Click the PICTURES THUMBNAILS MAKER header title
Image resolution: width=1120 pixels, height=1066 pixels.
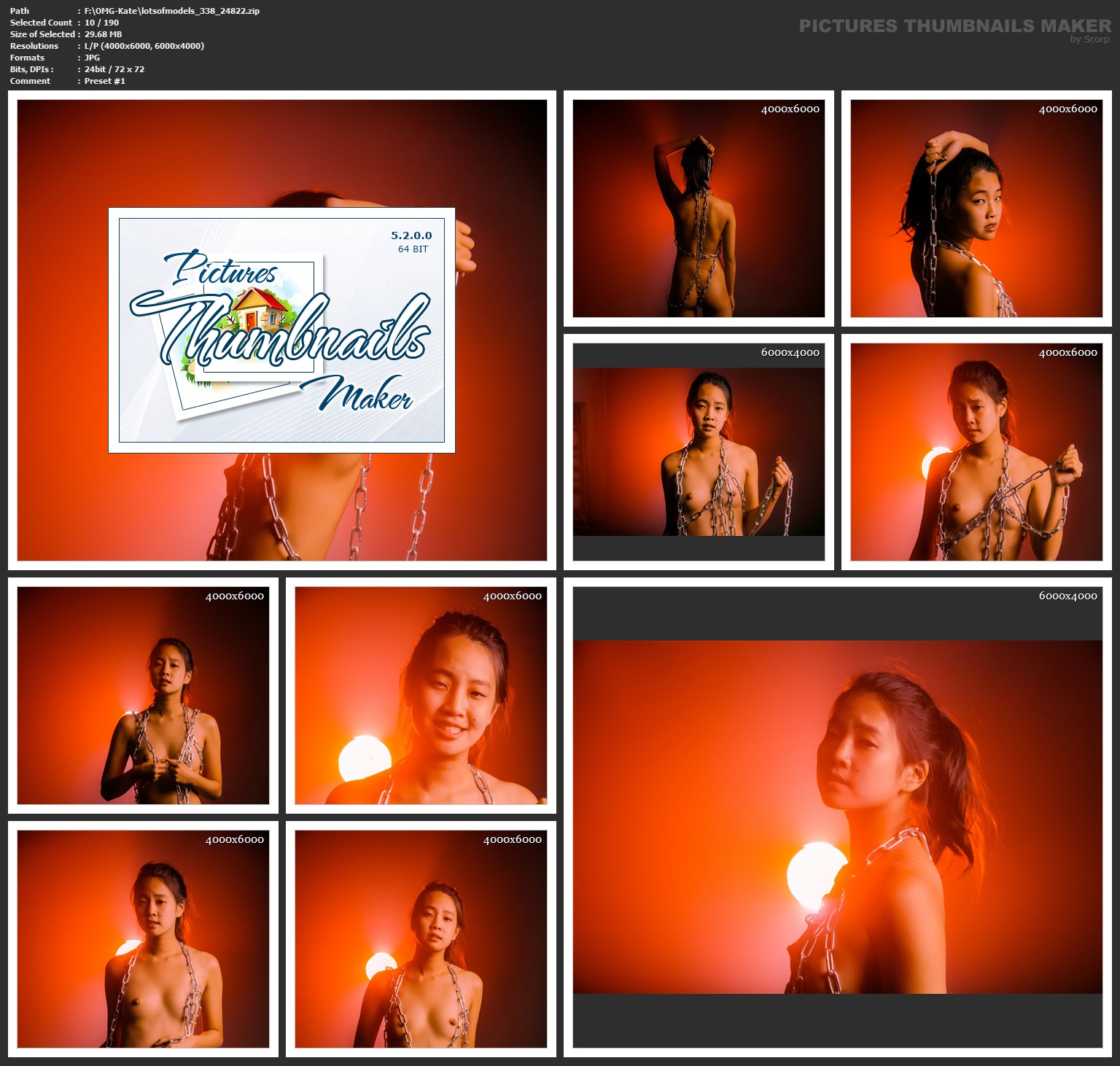click(955, 26)
